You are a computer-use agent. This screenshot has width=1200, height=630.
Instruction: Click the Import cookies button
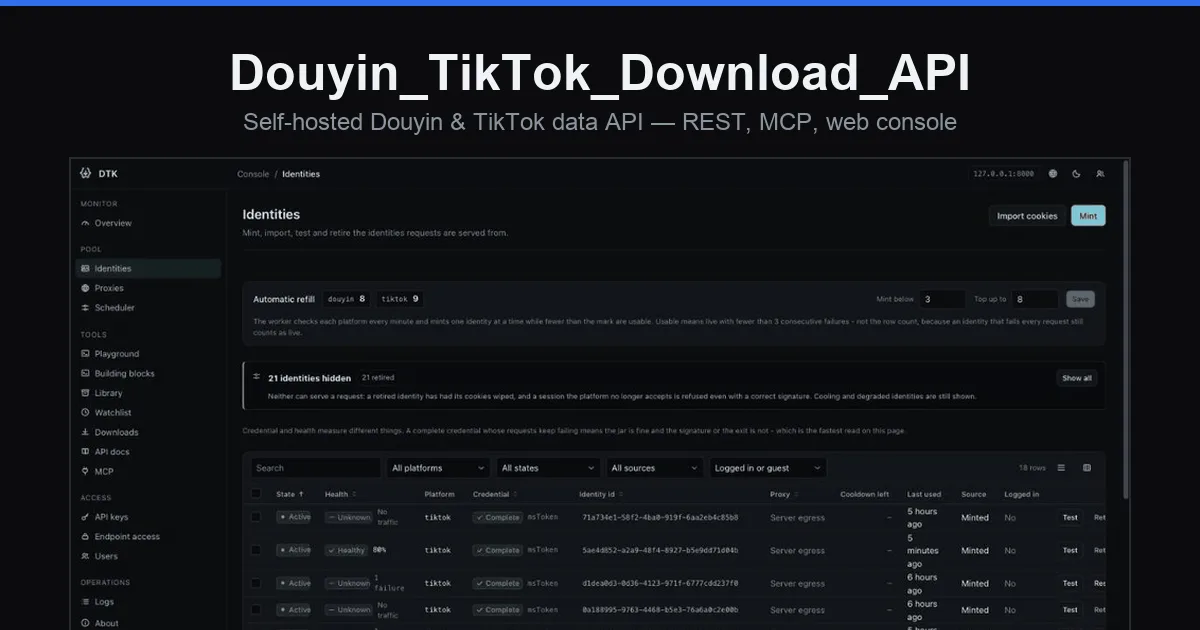(x=1027, y=216)
